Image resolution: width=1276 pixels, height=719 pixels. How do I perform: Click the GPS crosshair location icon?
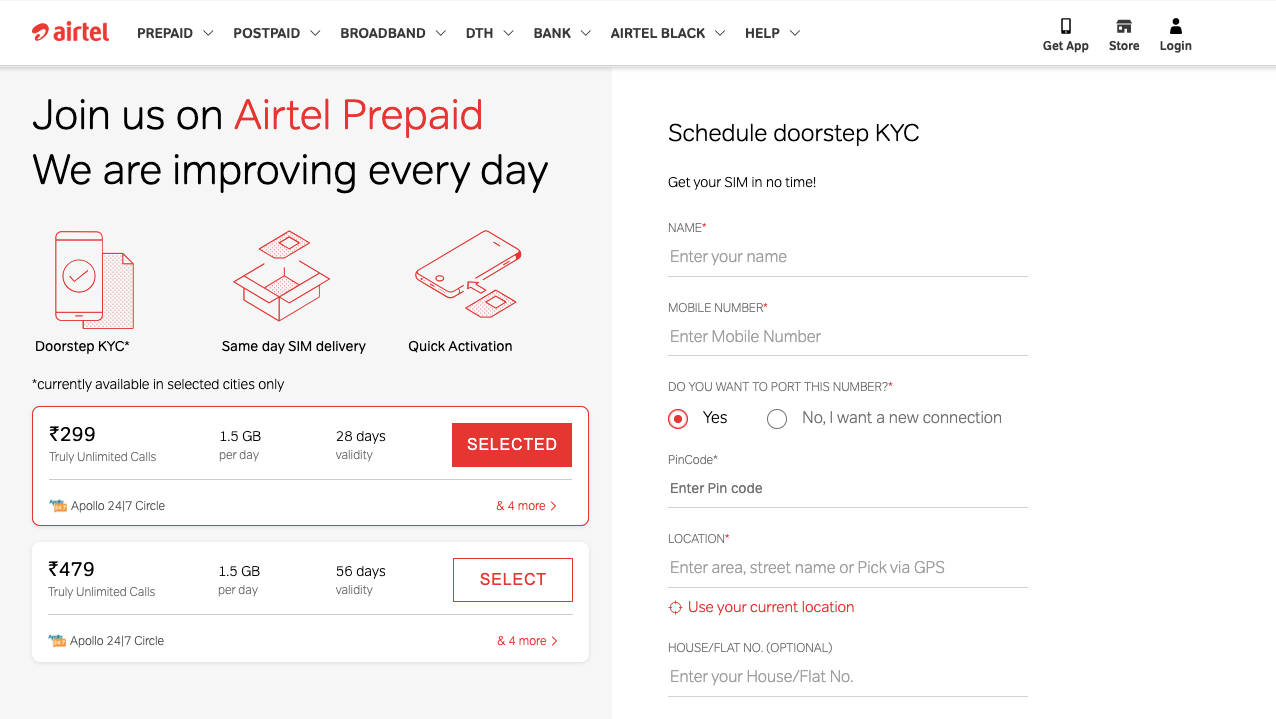pos(675,607)
